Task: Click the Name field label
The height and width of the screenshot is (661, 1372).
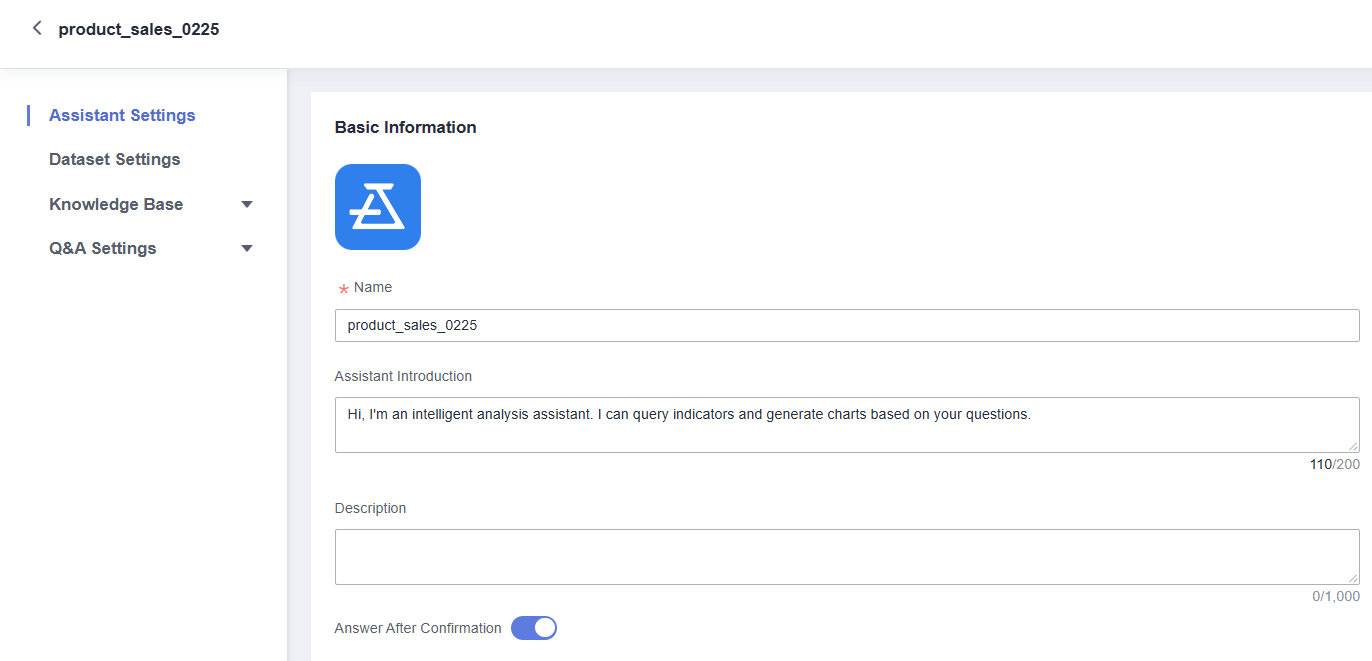Action: pyautogui.click(x=373, y=287)
